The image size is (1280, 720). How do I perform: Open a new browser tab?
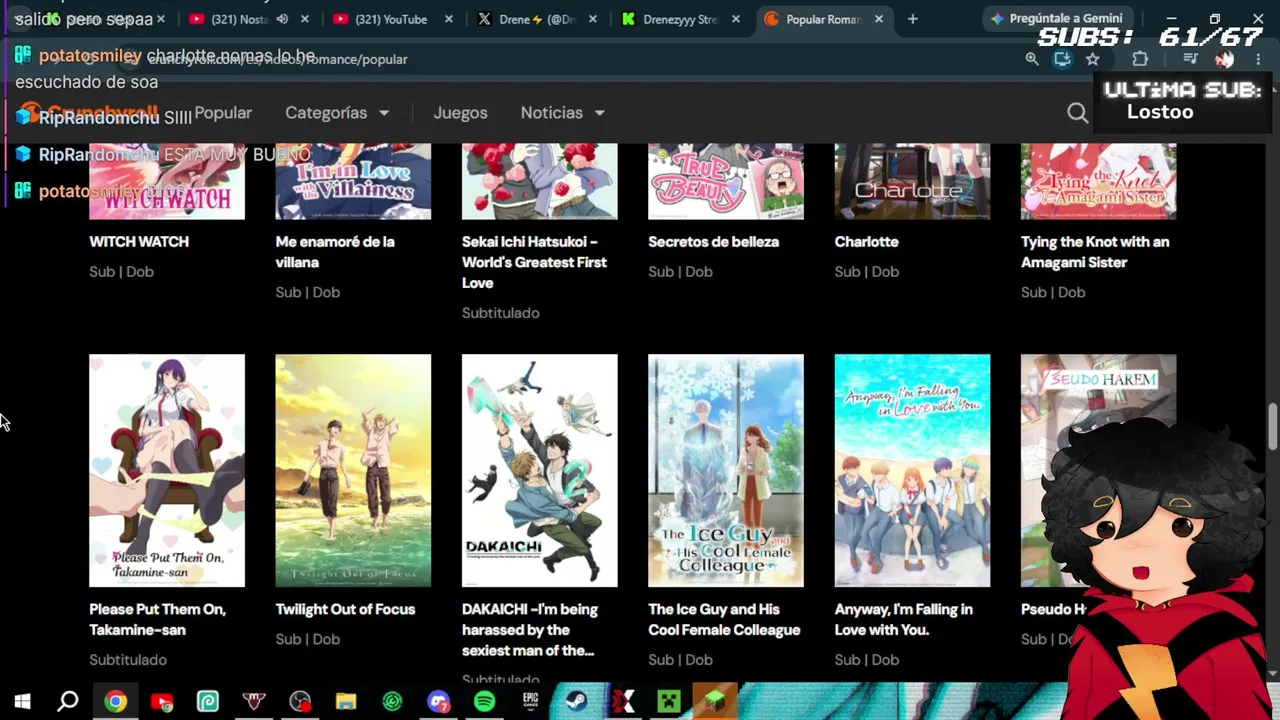pos(912,19)
